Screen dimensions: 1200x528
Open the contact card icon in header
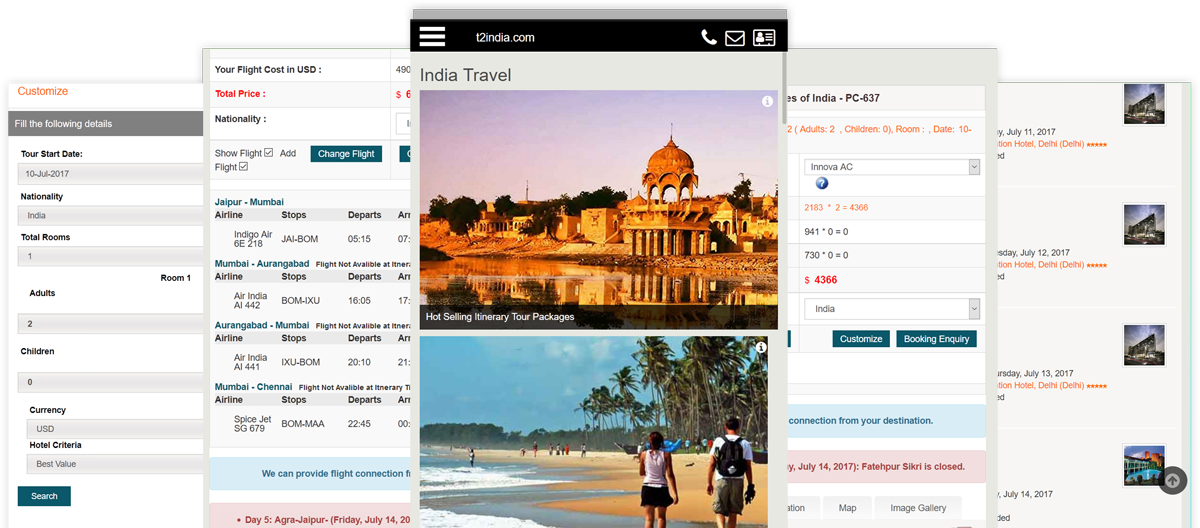click(764, 38)
